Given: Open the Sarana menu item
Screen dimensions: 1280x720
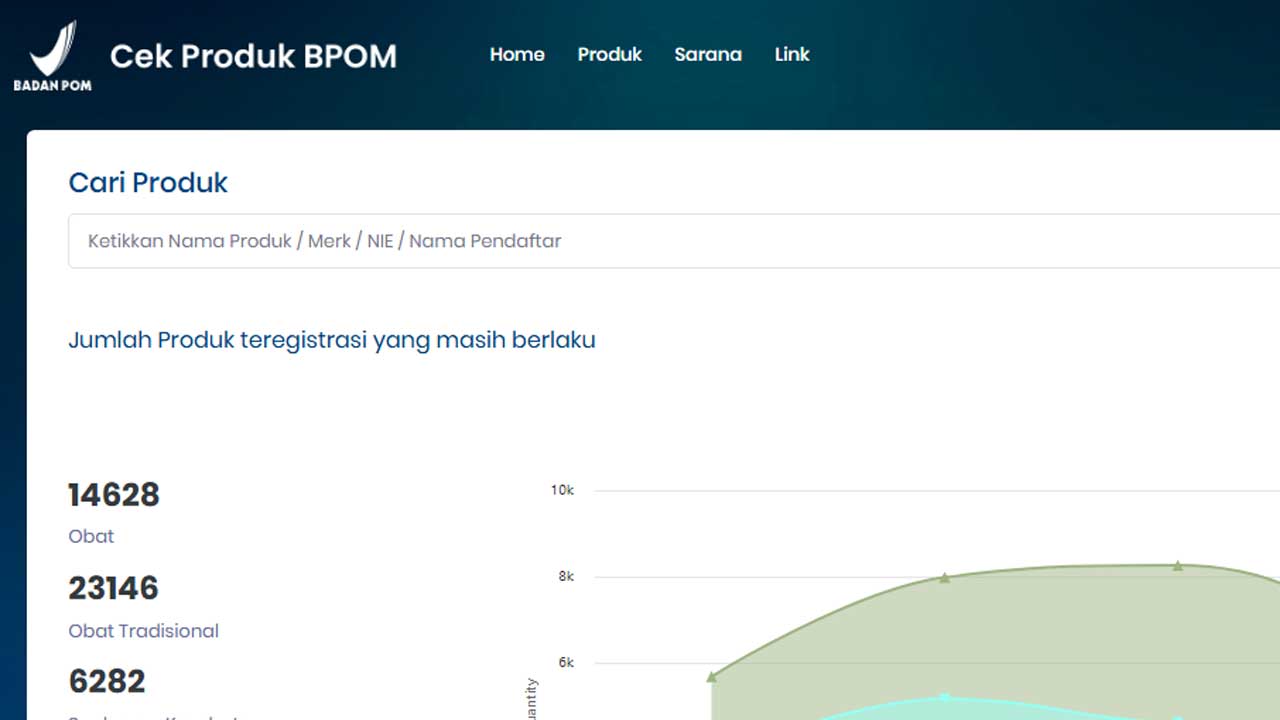Looking at the screenshot, I should 708,55.
